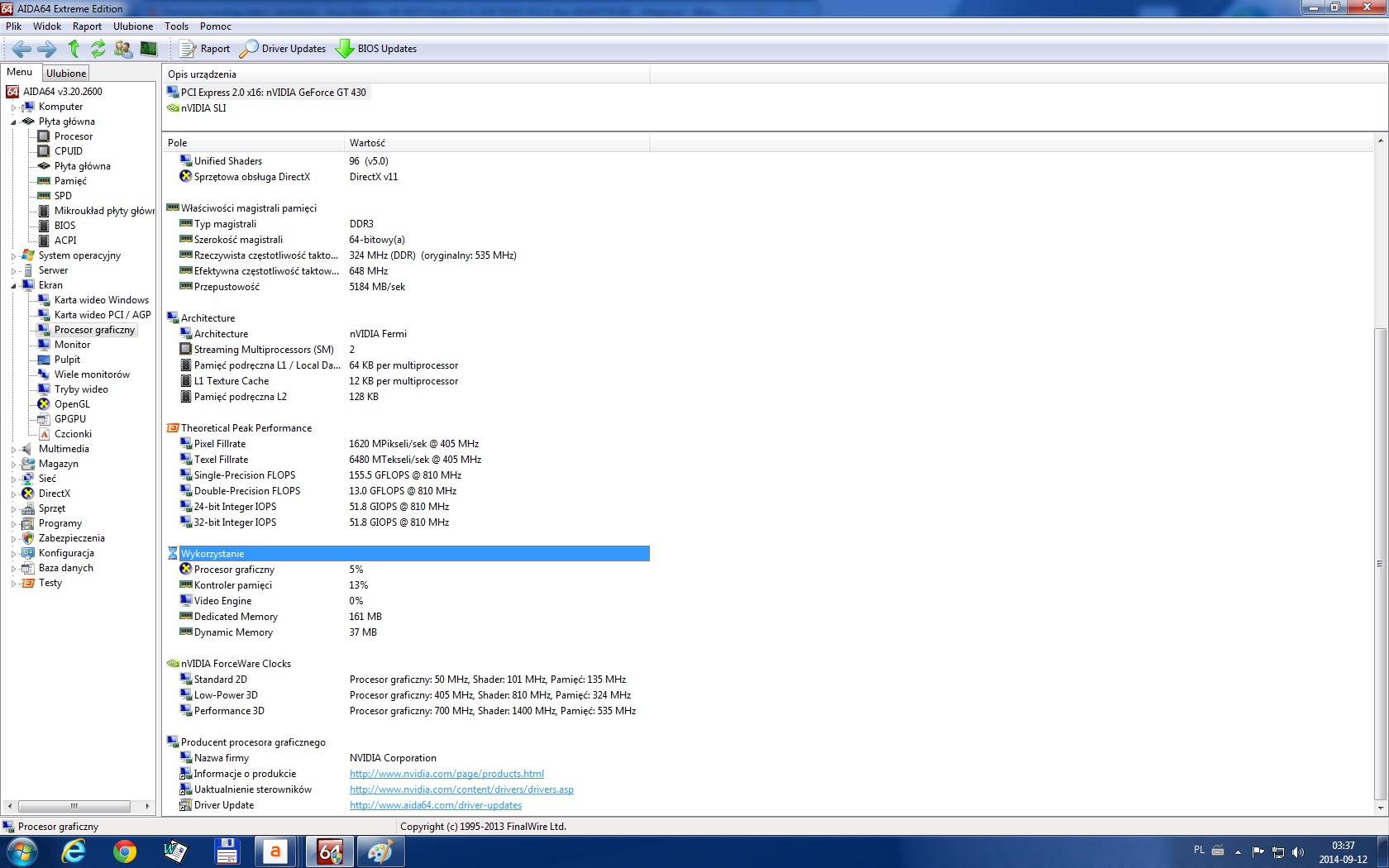Open the Paint taskbar icon
The width and height of the screenshot is (1389, 868).
(380, 851)
